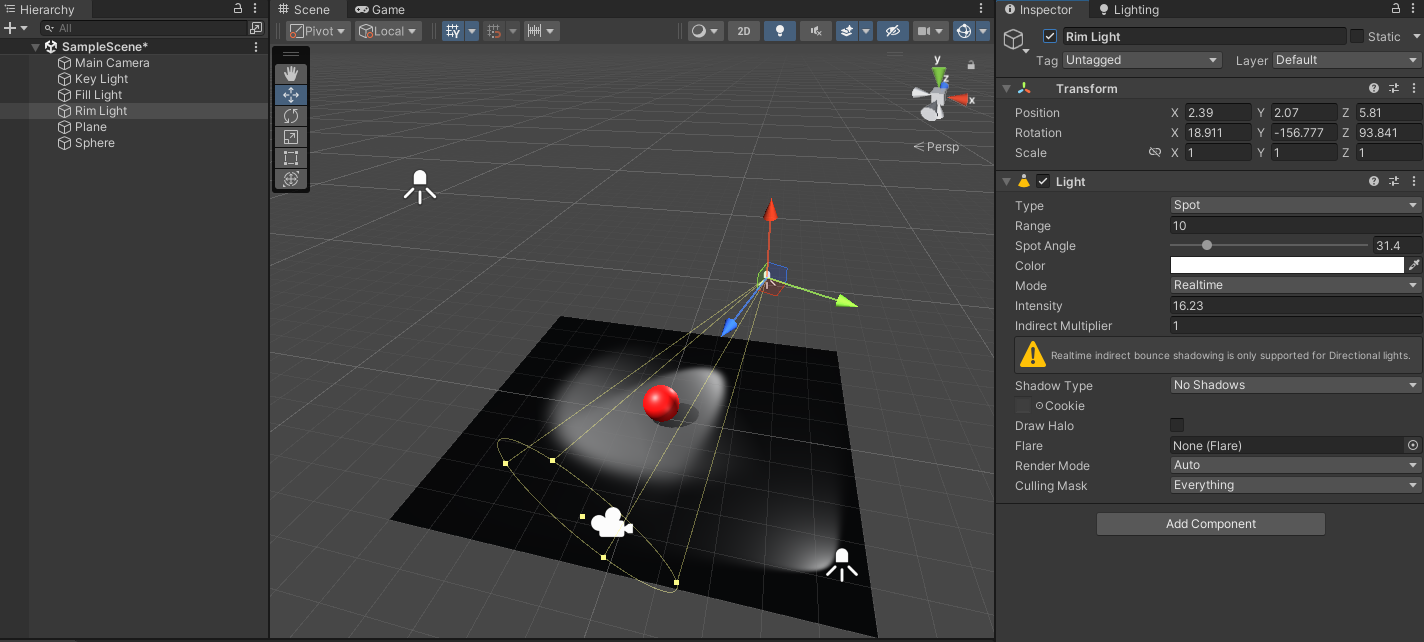Select the Hand tool
1424x642 pixels.
pyautogui.click(x=290, y=72)
